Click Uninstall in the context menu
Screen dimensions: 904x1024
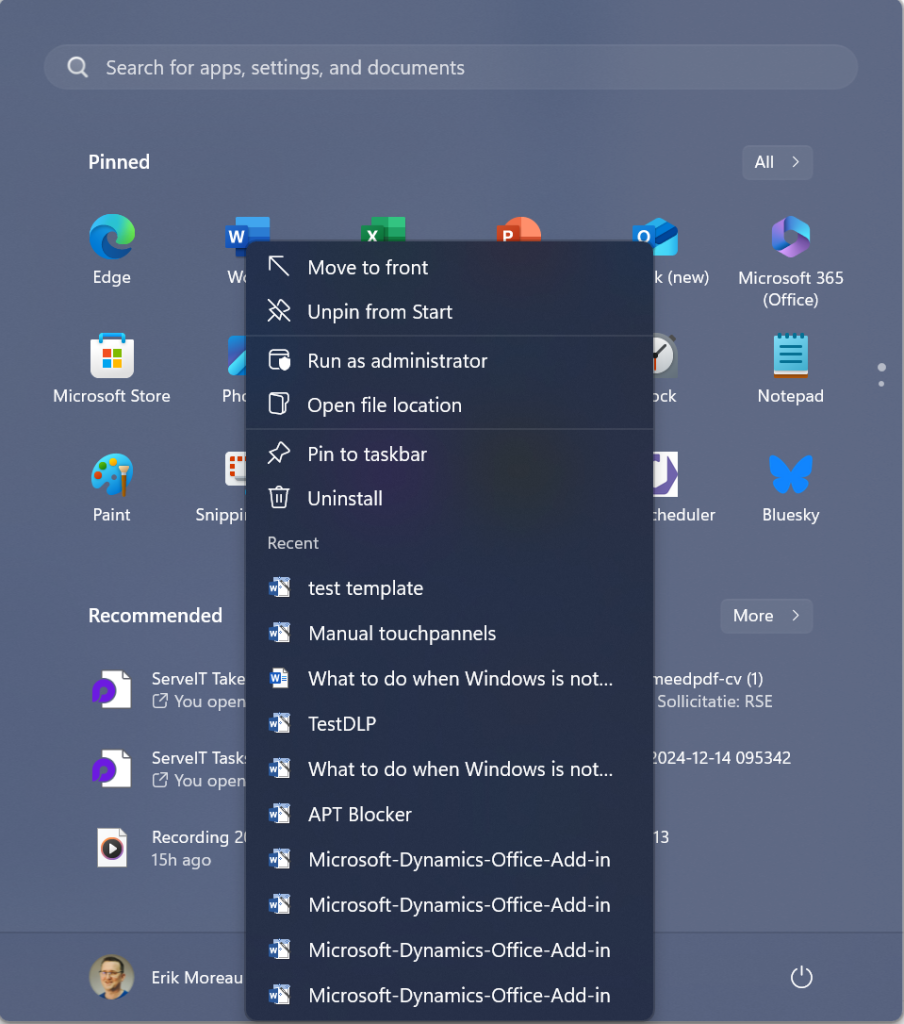tap(345, 498)
